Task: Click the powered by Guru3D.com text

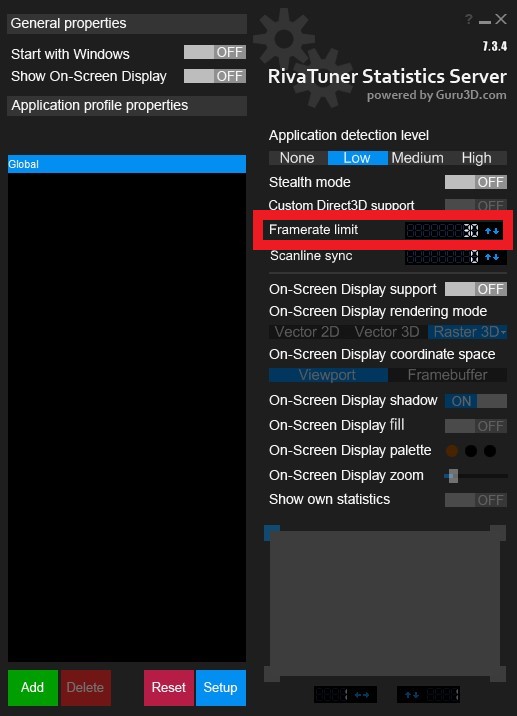Action: click(x=436, y=95)
